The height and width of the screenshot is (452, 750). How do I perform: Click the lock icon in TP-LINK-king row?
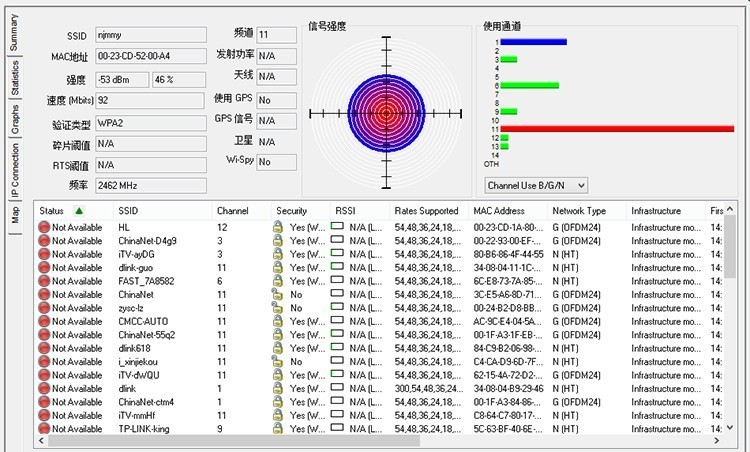[277, 428]
